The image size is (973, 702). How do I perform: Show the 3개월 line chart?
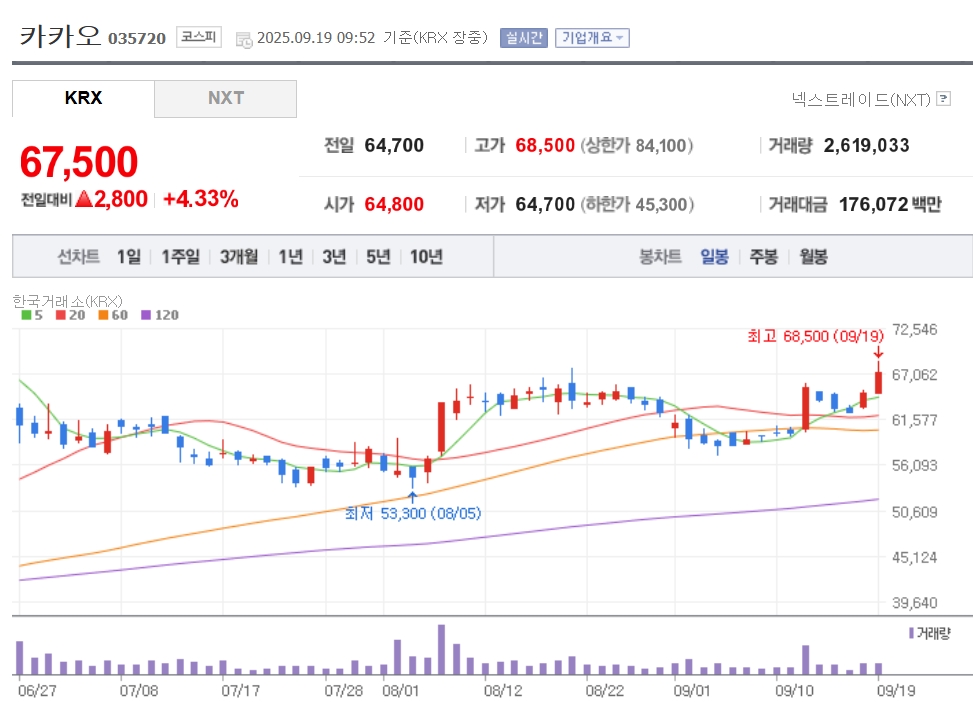[239, 256]
